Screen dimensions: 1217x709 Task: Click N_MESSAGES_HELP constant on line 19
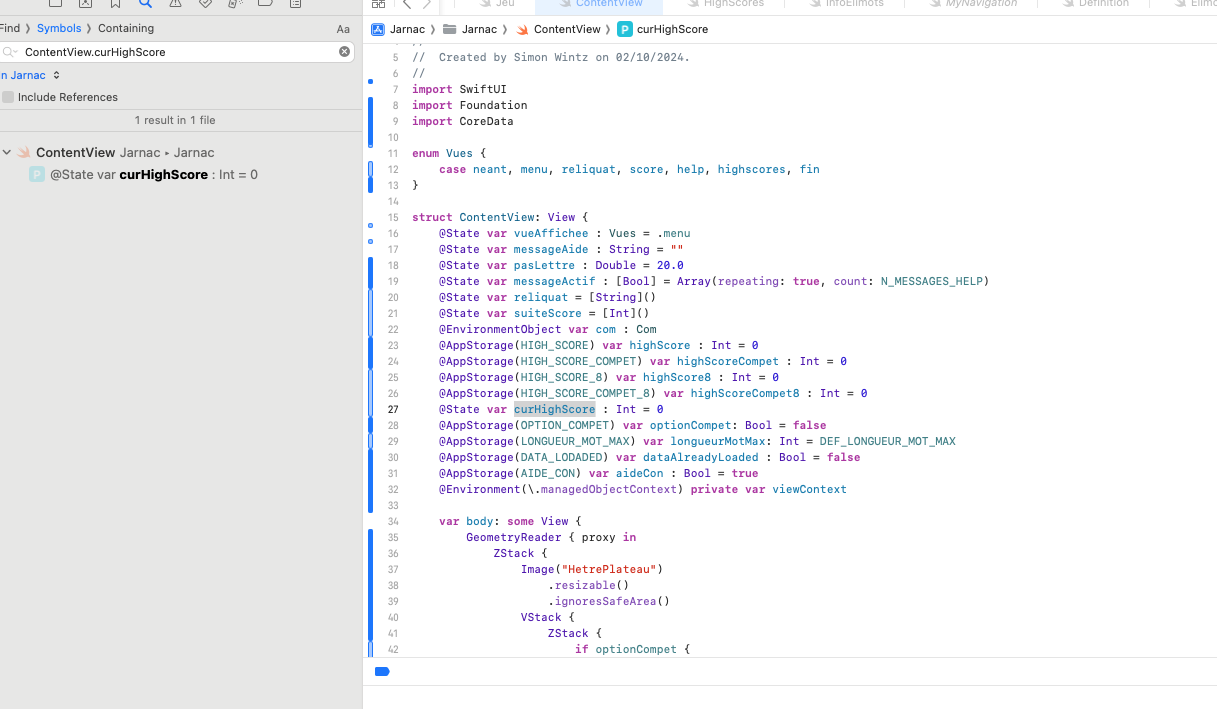[931, 281]
